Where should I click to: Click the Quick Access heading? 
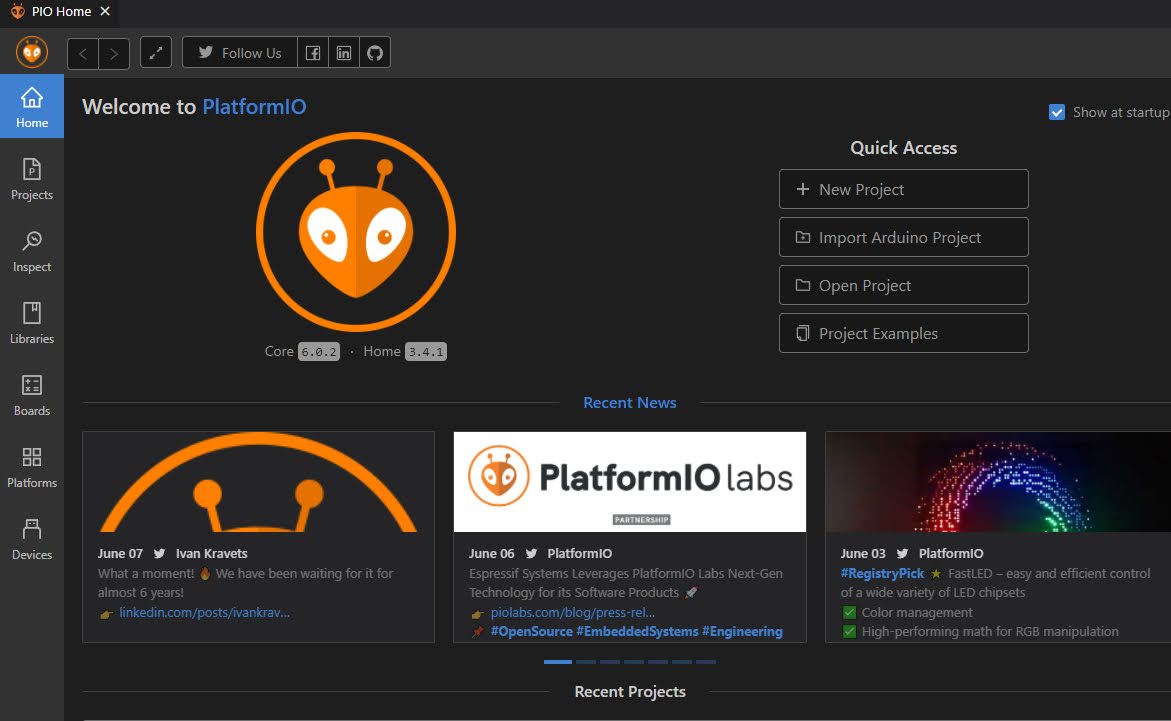click(904, 148)
